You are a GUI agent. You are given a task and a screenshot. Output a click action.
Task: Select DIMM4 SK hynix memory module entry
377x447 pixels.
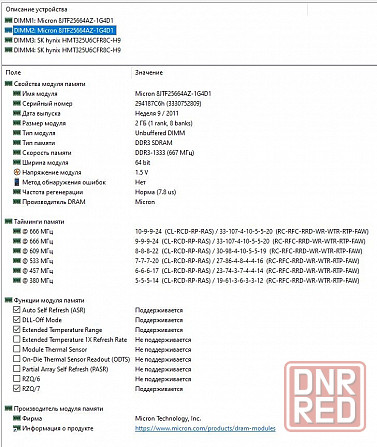point(67,50)
